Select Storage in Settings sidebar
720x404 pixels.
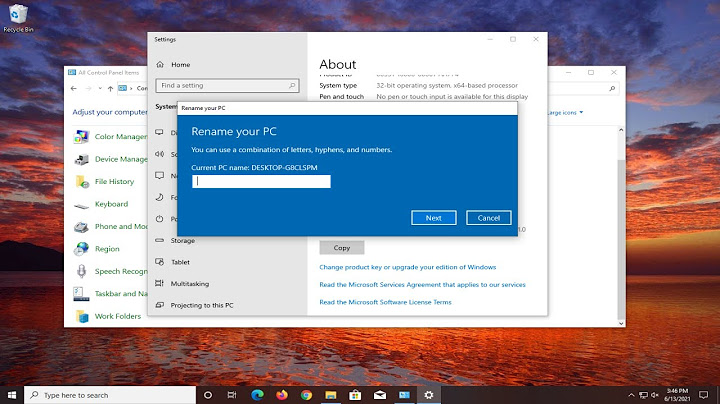pyautogui.click(x=183, y=241)
